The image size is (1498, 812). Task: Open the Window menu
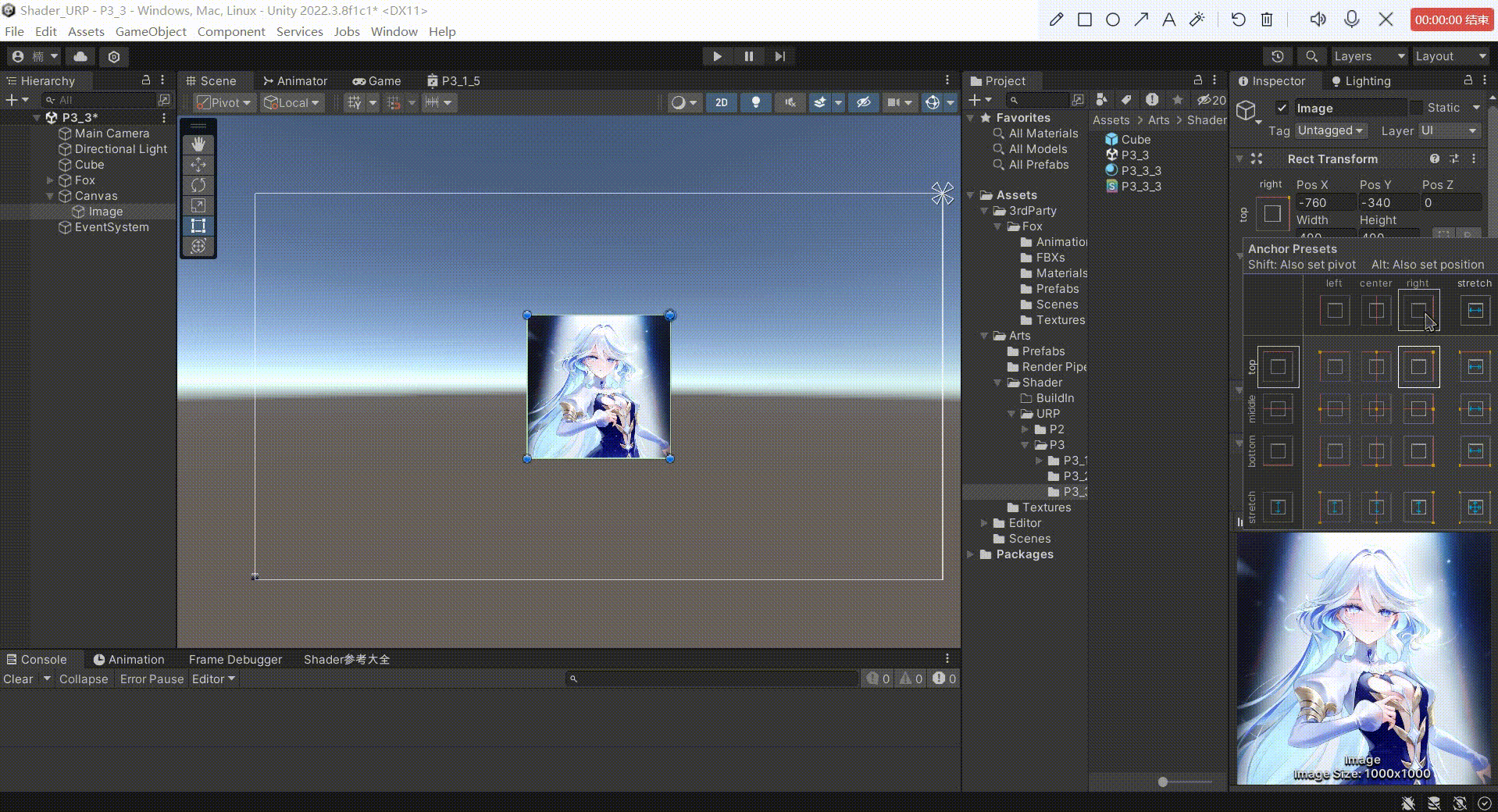394,31
